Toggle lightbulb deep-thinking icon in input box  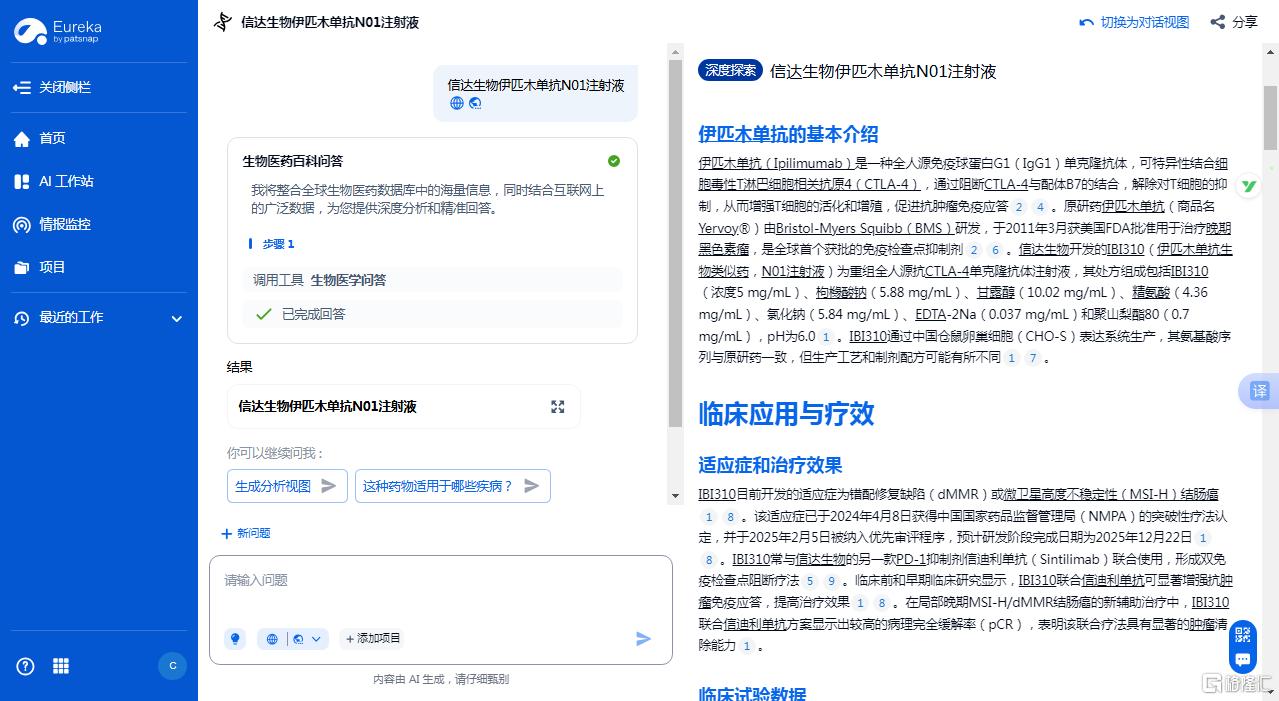pos(235,638)
